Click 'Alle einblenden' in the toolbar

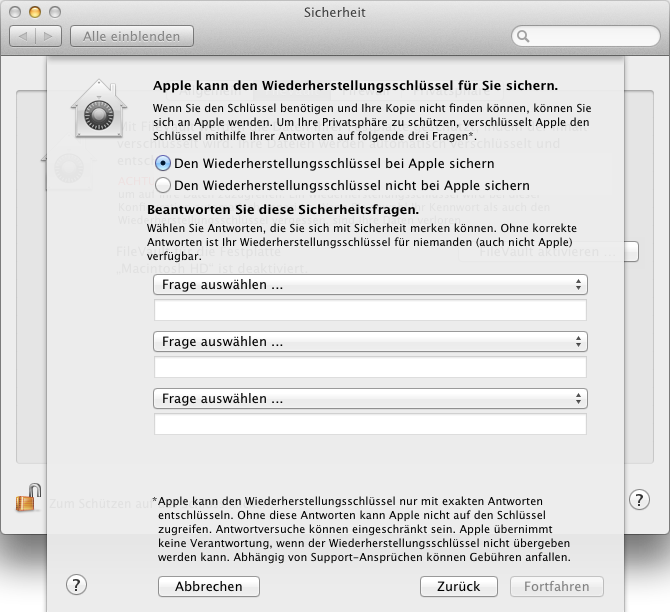tap(132, 36)
